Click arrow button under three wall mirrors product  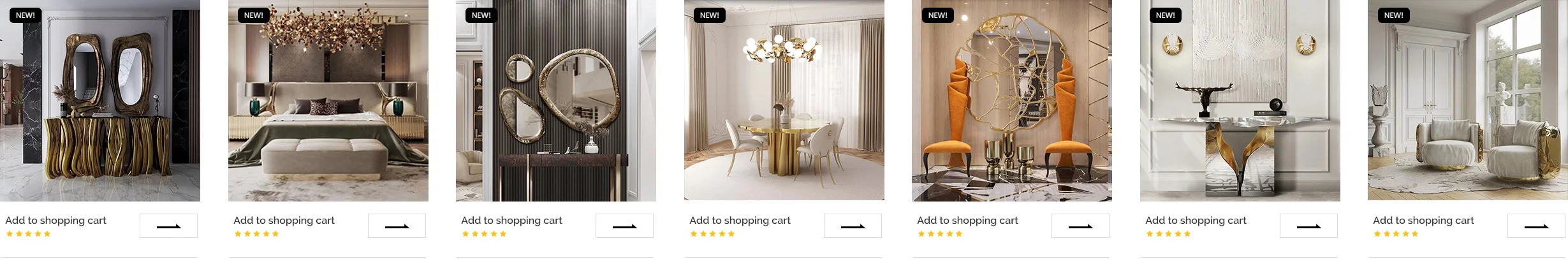point(624,226)
